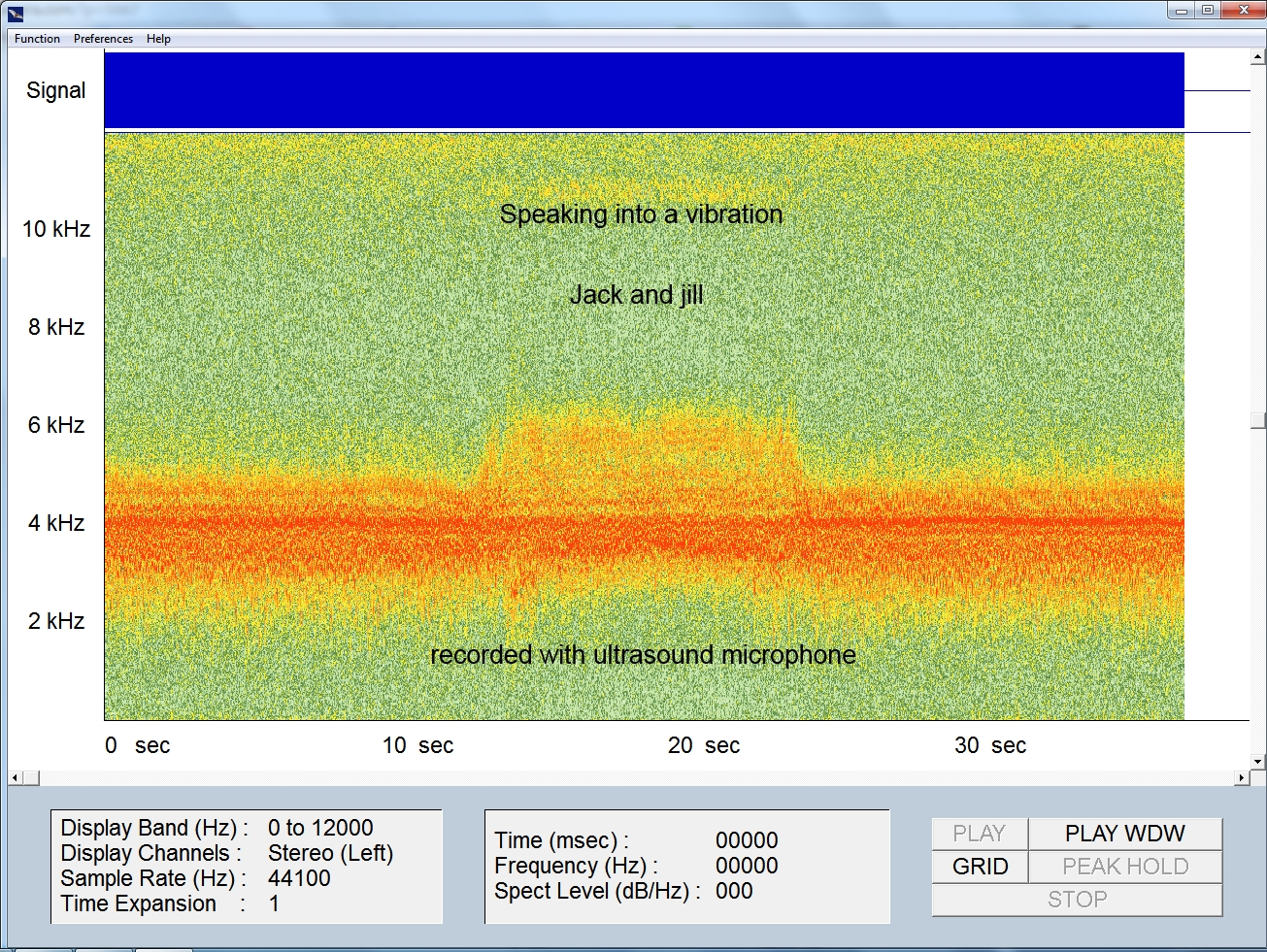This screenshot has width=1267, height=952.
Task: Maximize the spectrogram window
Action: tap(1208, 11)
